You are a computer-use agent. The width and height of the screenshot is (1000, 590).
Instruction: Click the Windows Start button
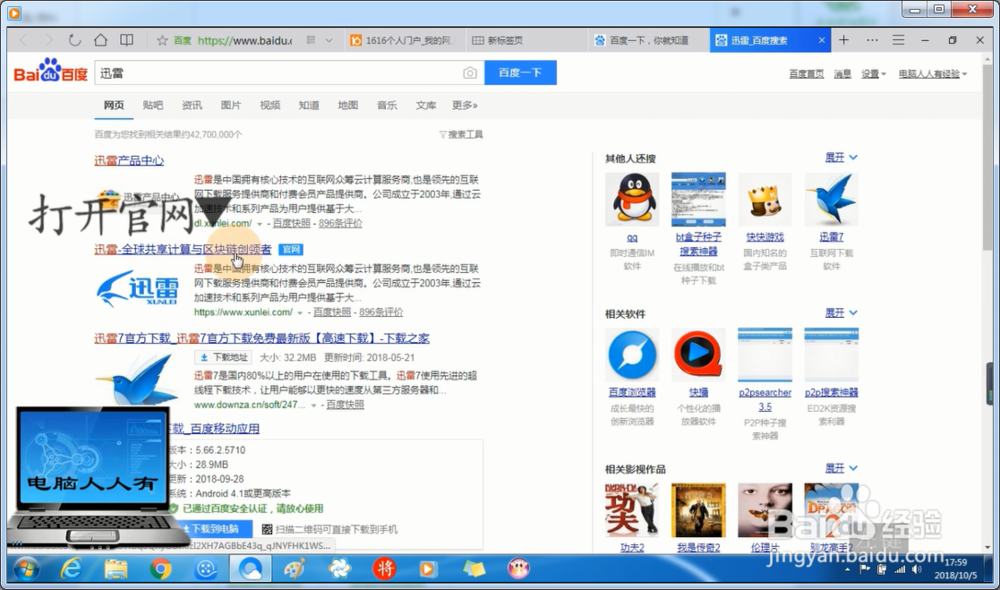click(x=26, y=569)
